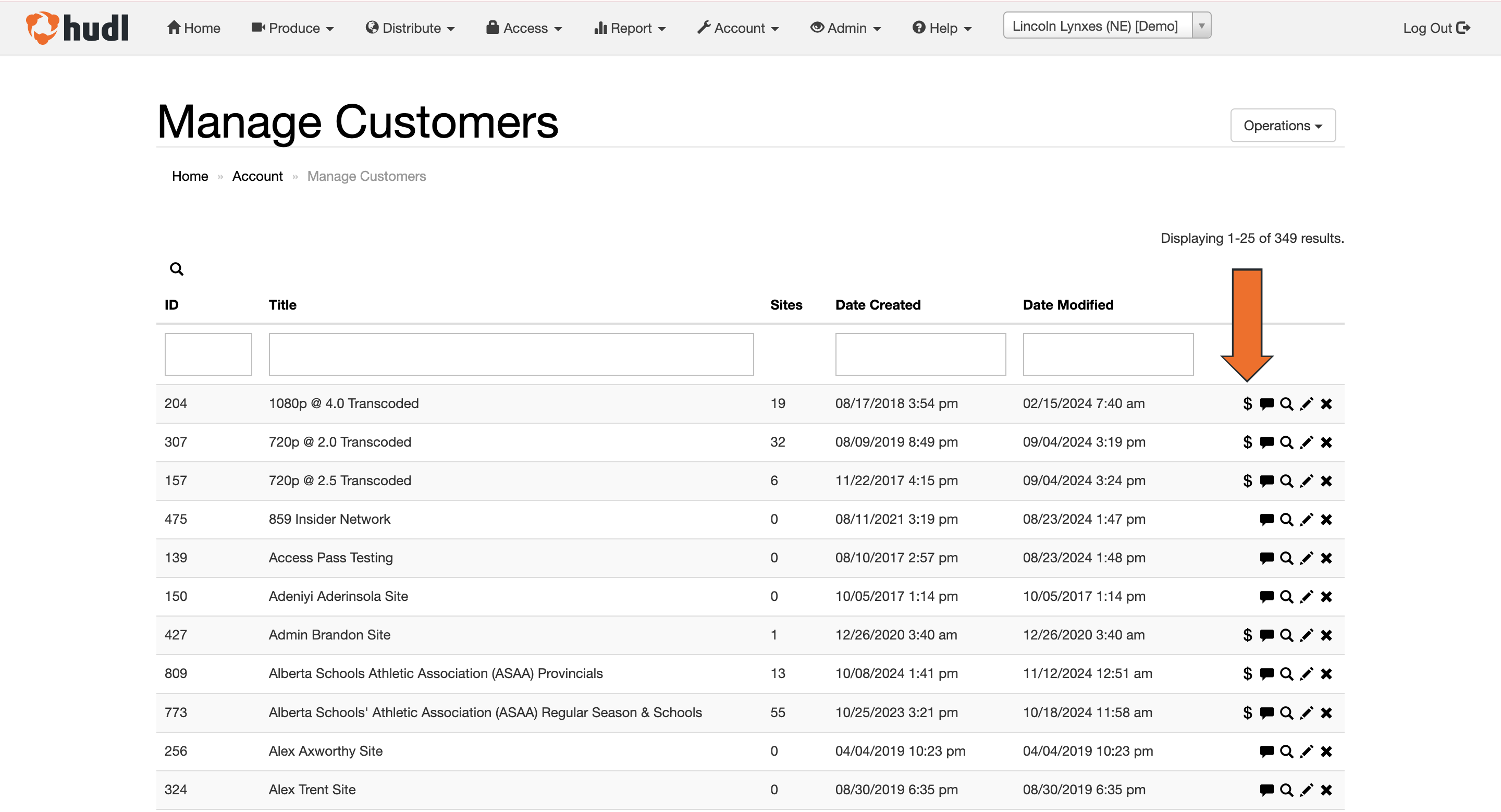
Task: Navigate to Account via breadcrumb
Action: [257, 176]
